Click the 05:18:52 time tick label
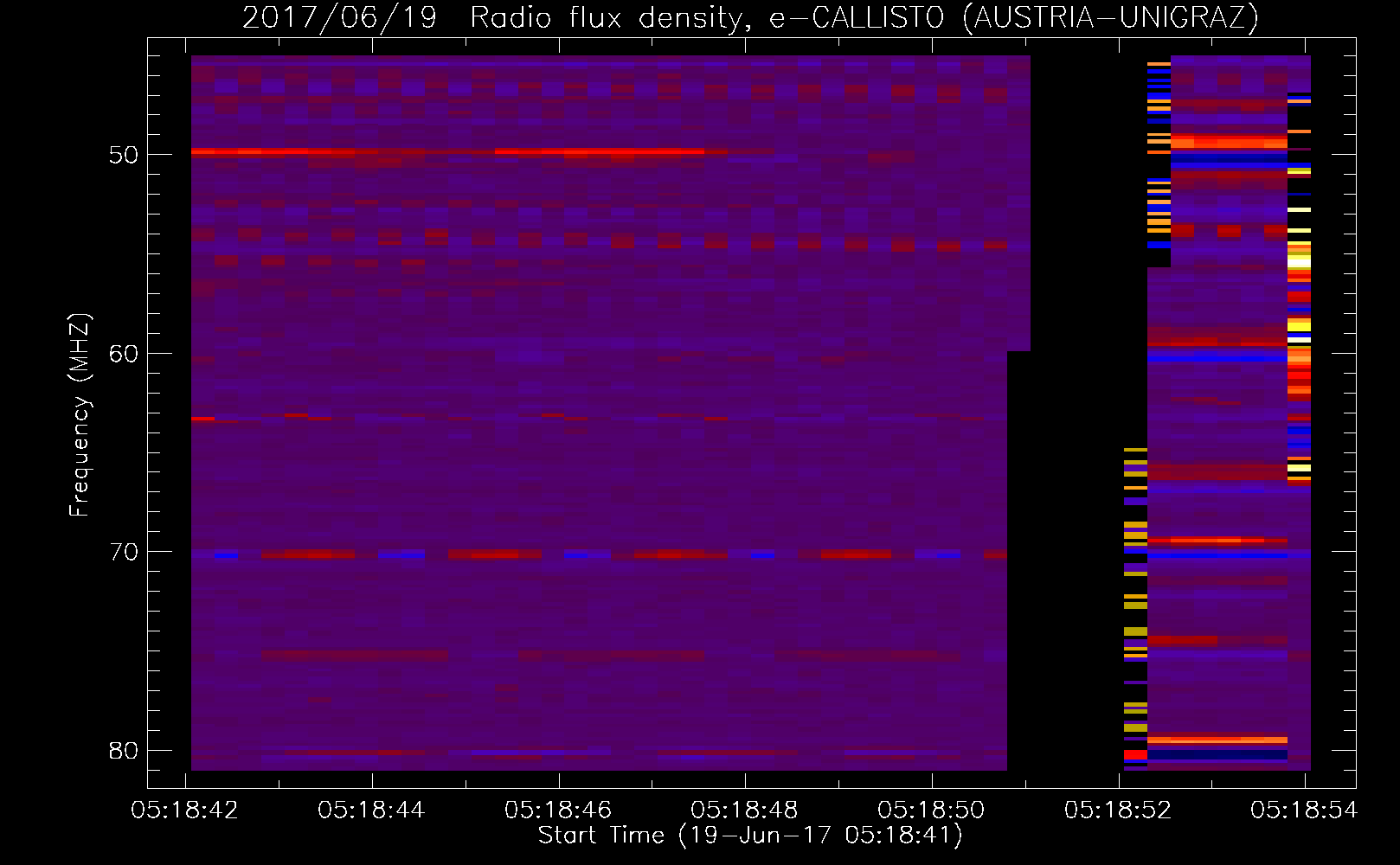This screenshot has width=1400, height=865. coord(1118,811)
